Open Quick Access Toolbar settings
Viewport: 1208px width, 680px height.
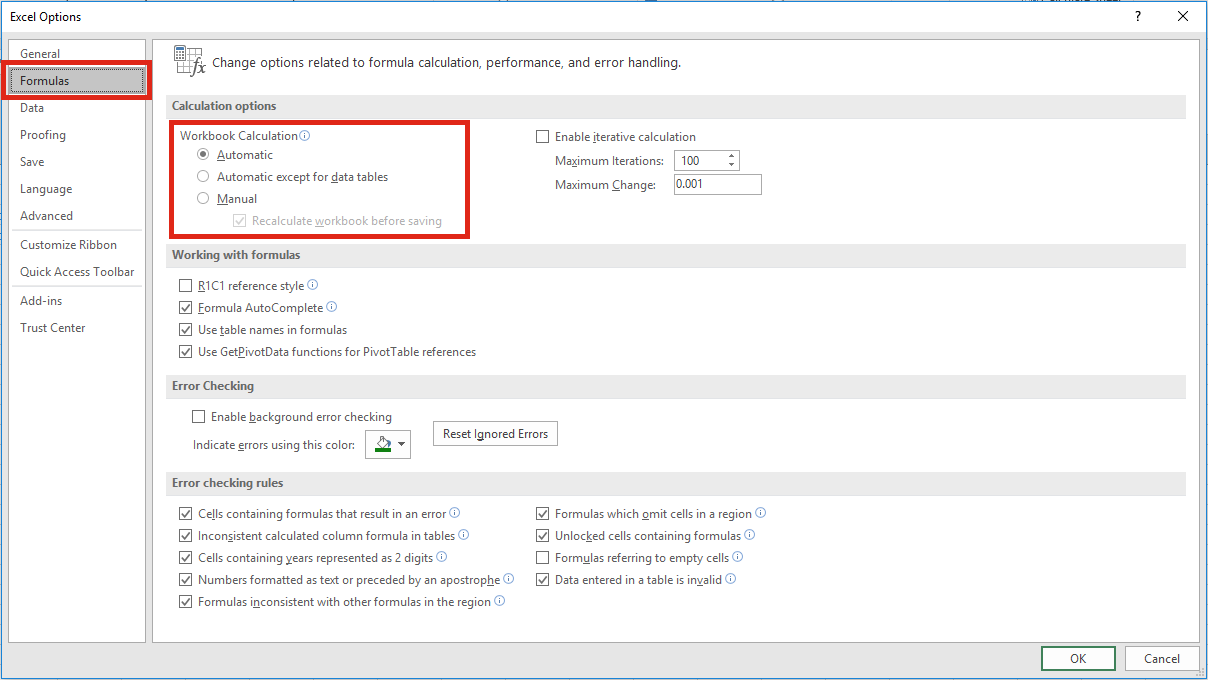77,272
